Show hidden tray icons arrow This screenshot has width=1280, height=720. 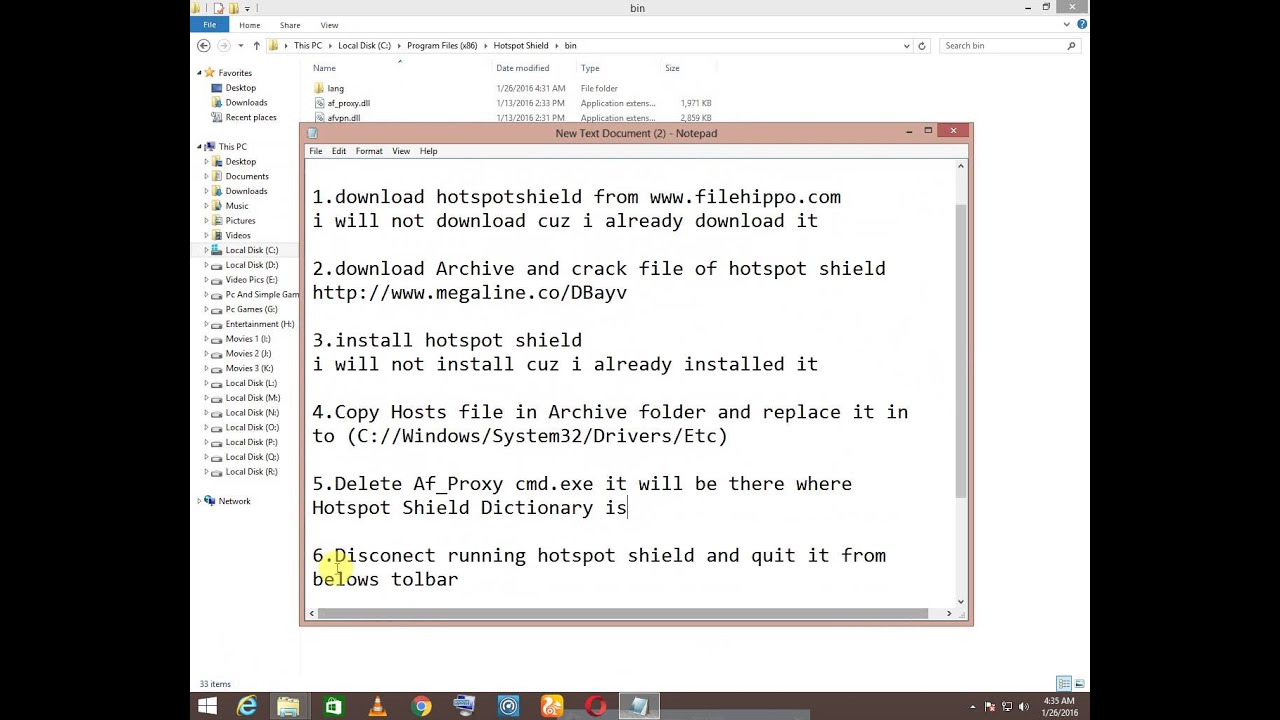click(973, 707)
